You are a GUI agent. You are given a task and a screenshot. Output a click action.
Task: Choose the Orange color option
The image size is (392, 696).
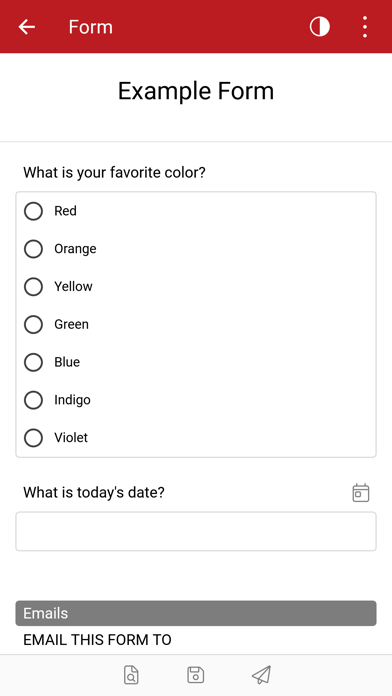pos(33,249)
